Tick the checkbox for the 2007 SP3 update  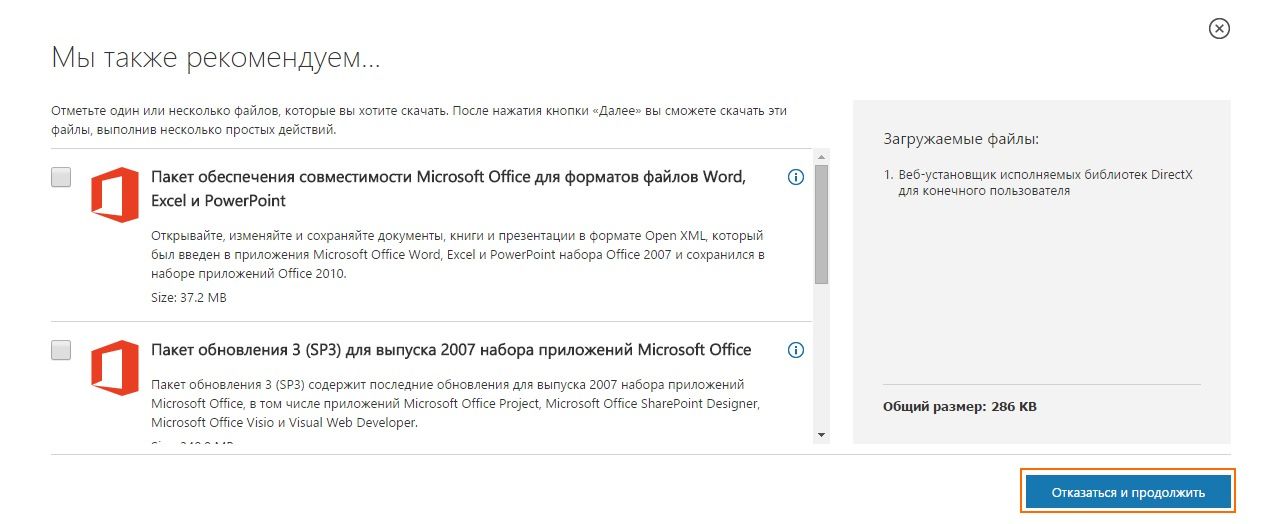[61, 350]
